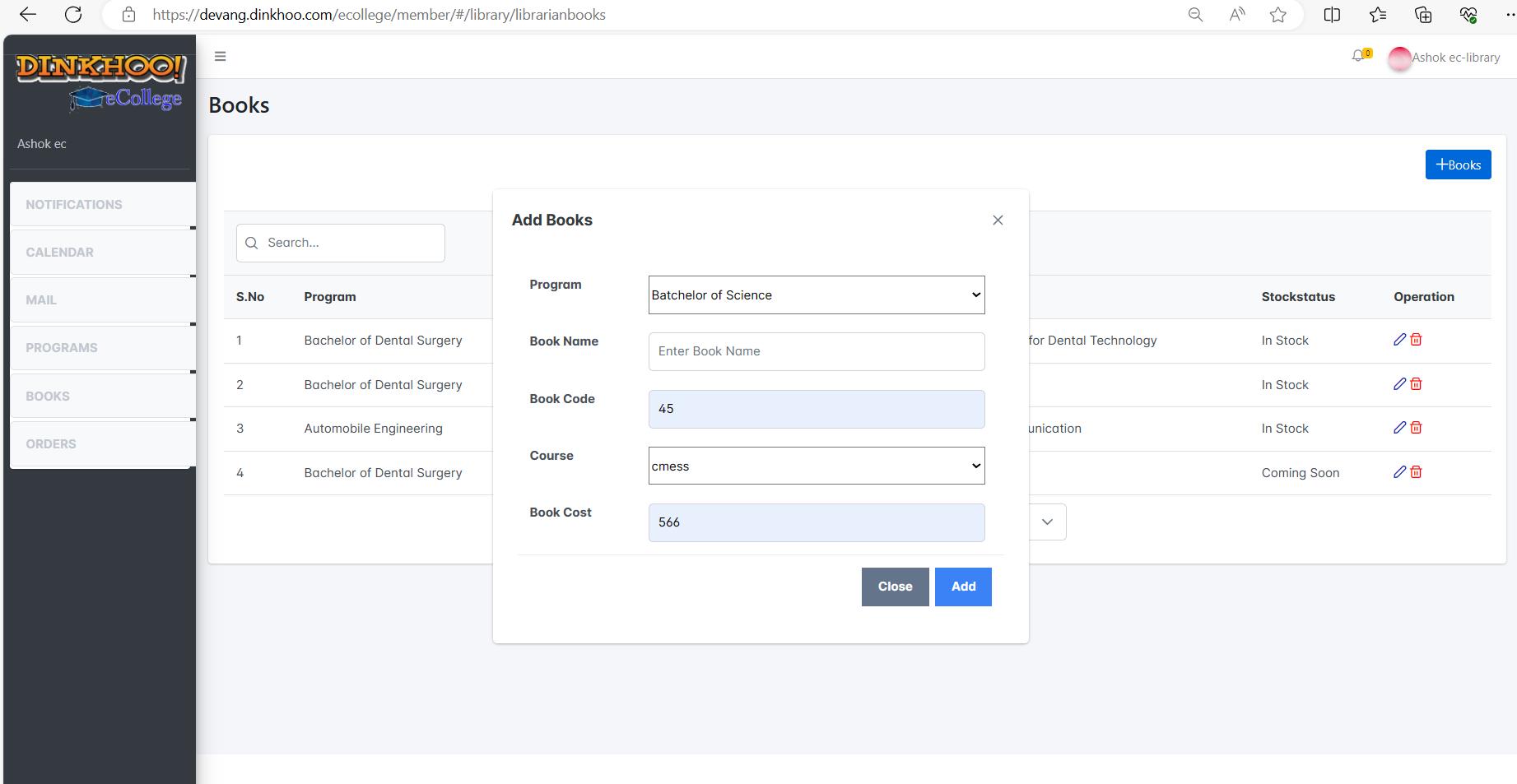Click In Stock status in row 1
This screenshot has height=784, width=1517.
1285,341
